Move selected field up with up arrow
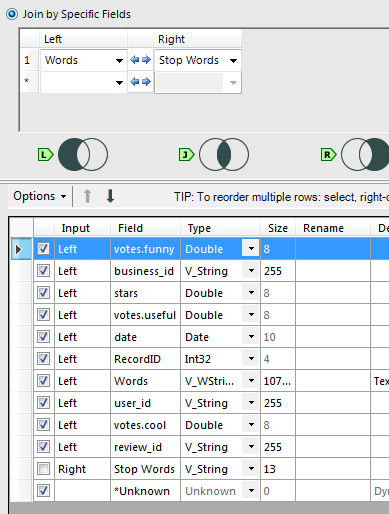This screenshot has height=514, width=389. pos(87,196)
